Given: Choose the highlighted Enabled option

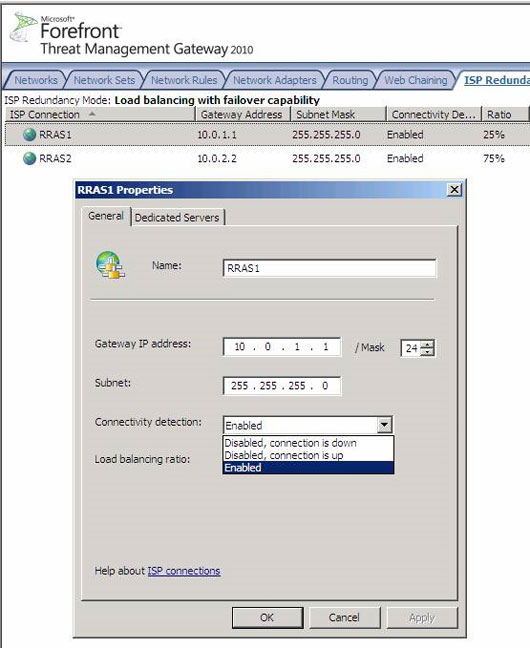Looking at the screenshot, I should 308,468.
